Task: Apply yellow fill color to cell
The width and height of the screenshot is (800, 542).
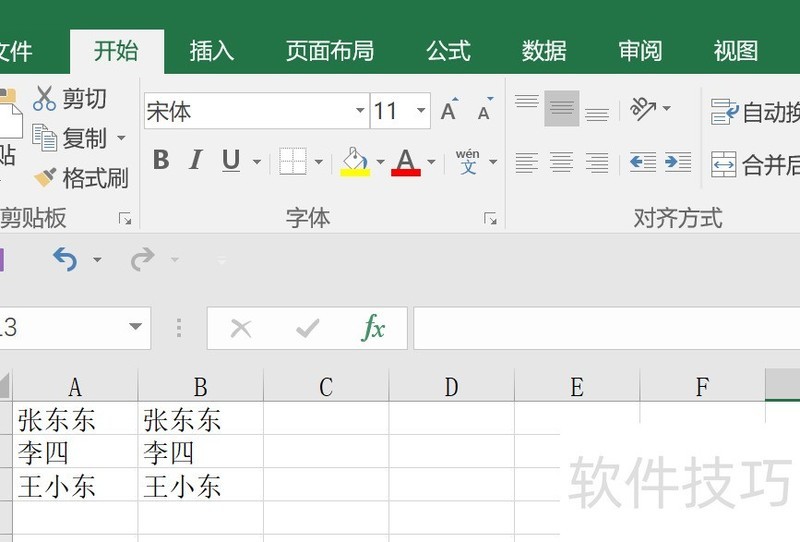Action: 355,161
